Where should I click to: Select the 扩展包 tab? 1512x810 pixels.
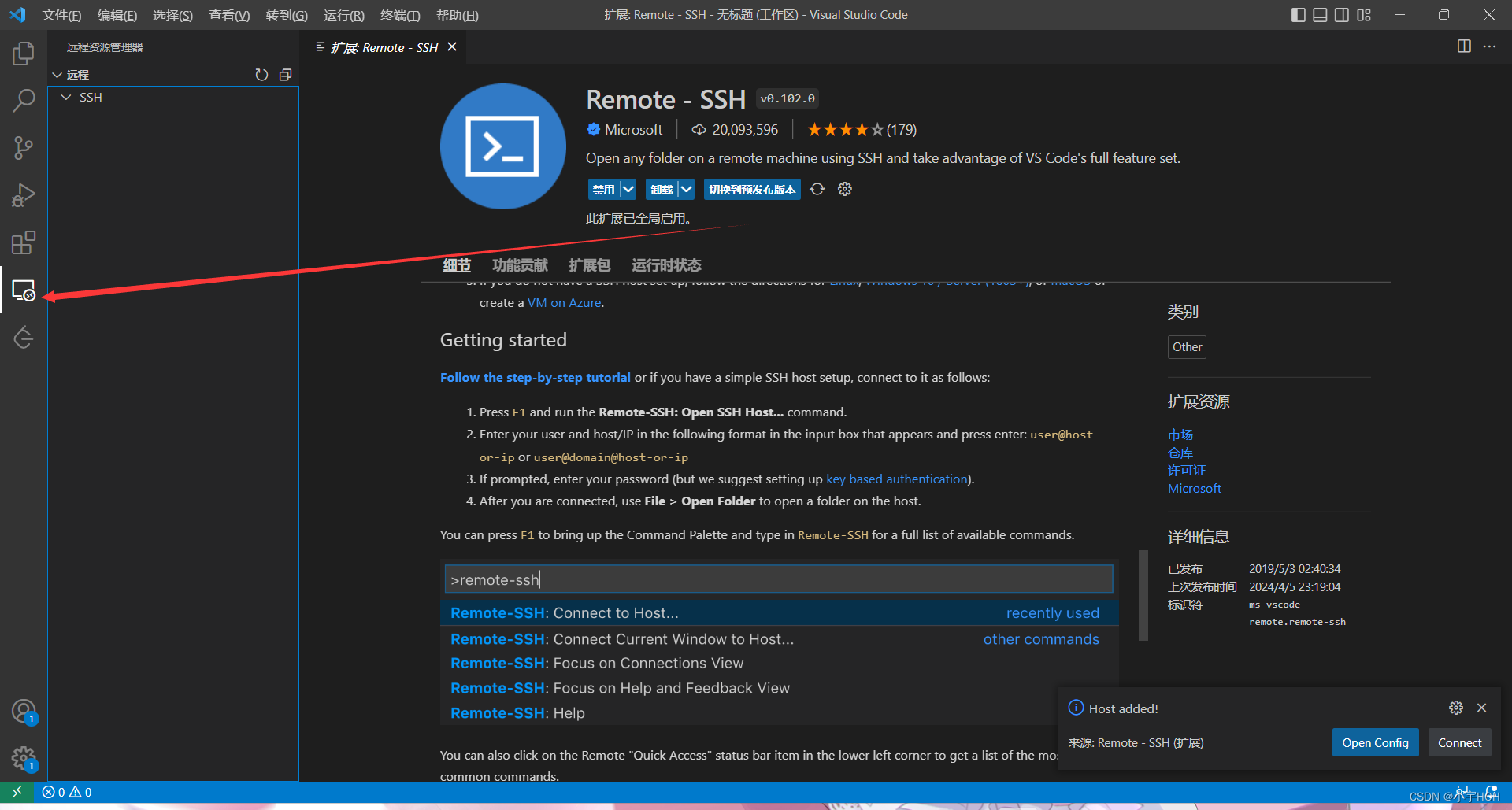590,265
